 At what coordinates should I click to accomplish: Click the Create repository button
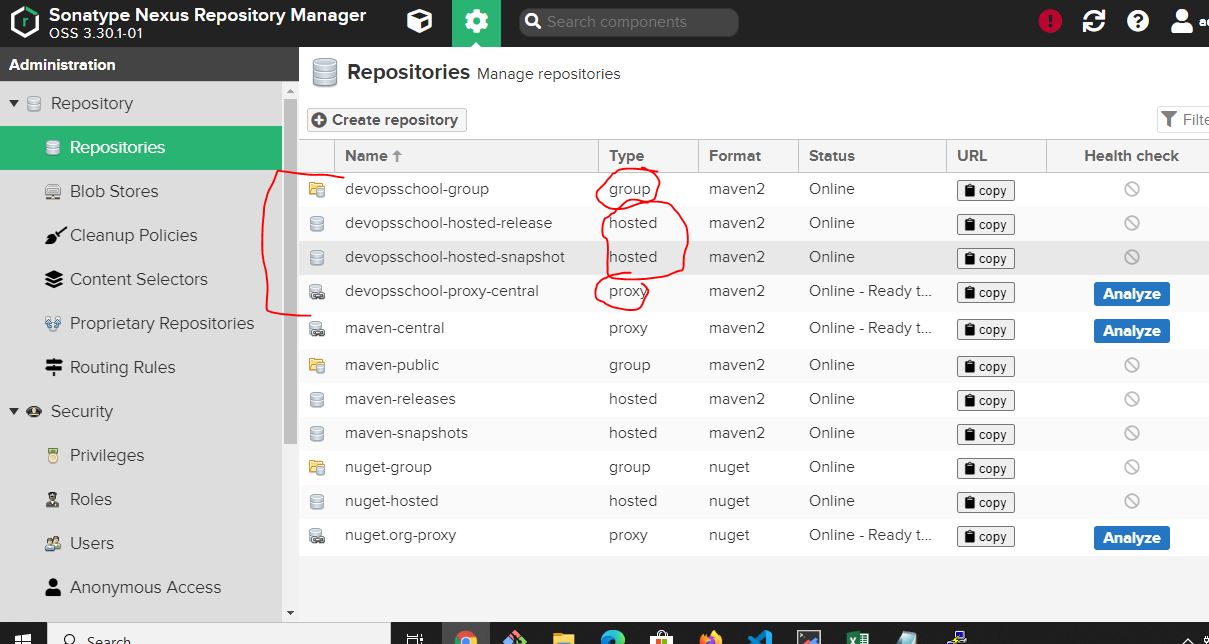tap(387, 120)
